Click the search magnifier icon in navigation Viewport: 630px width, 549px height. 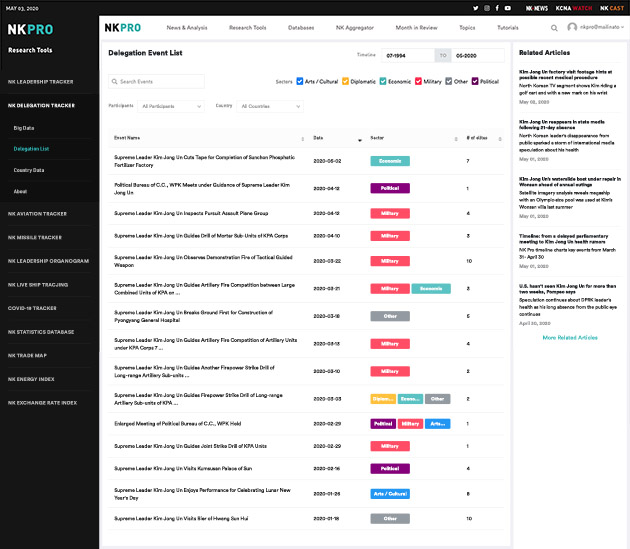pyautogui.click(x=554, y=28)
